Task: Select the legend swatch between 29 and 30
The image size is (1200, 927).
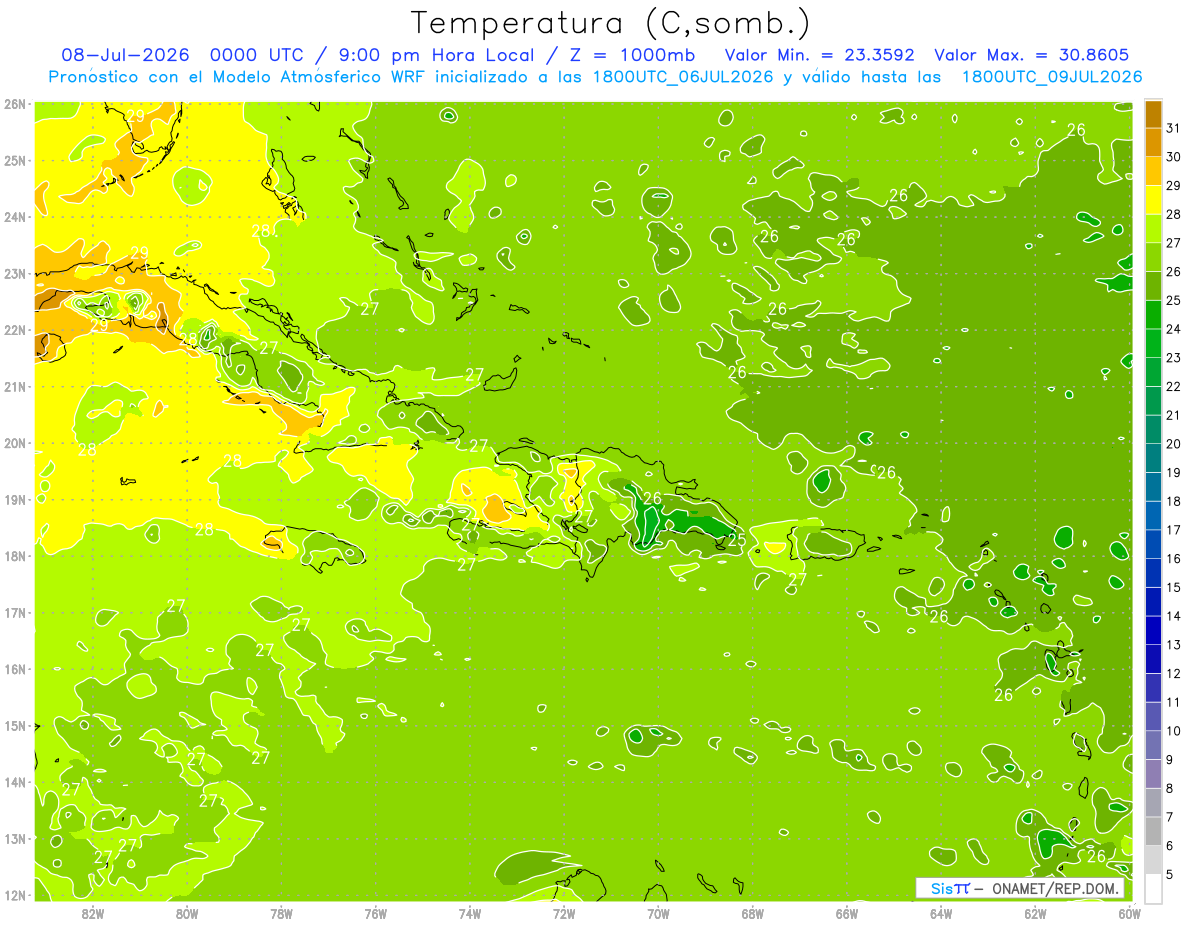Action: (1153, 171)
